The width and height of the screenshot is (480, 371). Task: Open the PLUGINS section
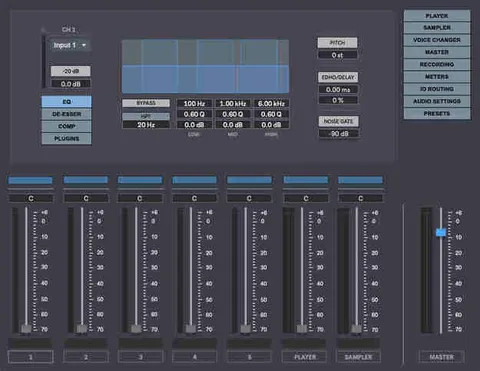pyautogui.click(x=66, y=139)
